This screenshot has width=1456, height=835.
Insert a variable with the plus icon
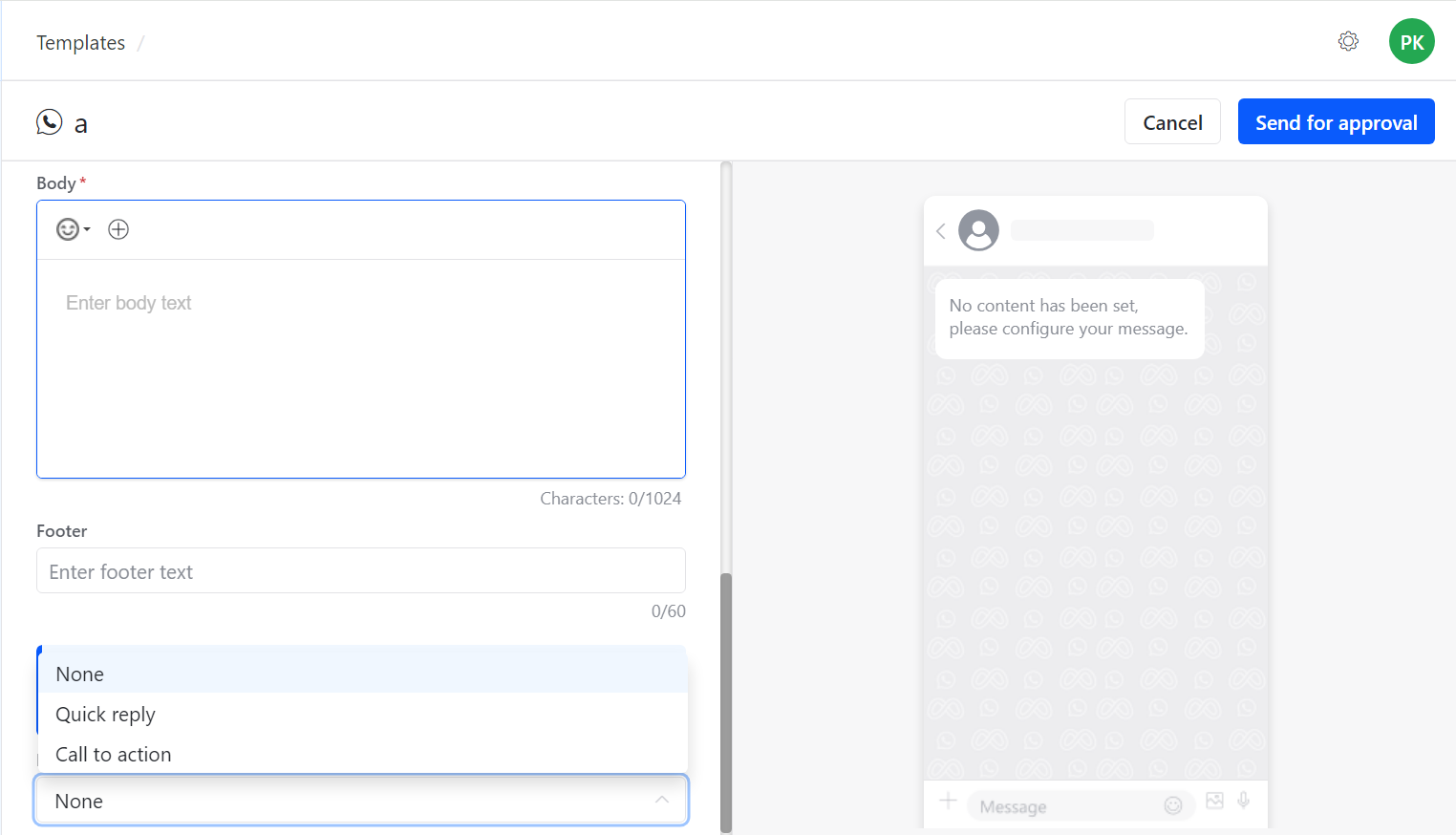[x=118, y=229]
